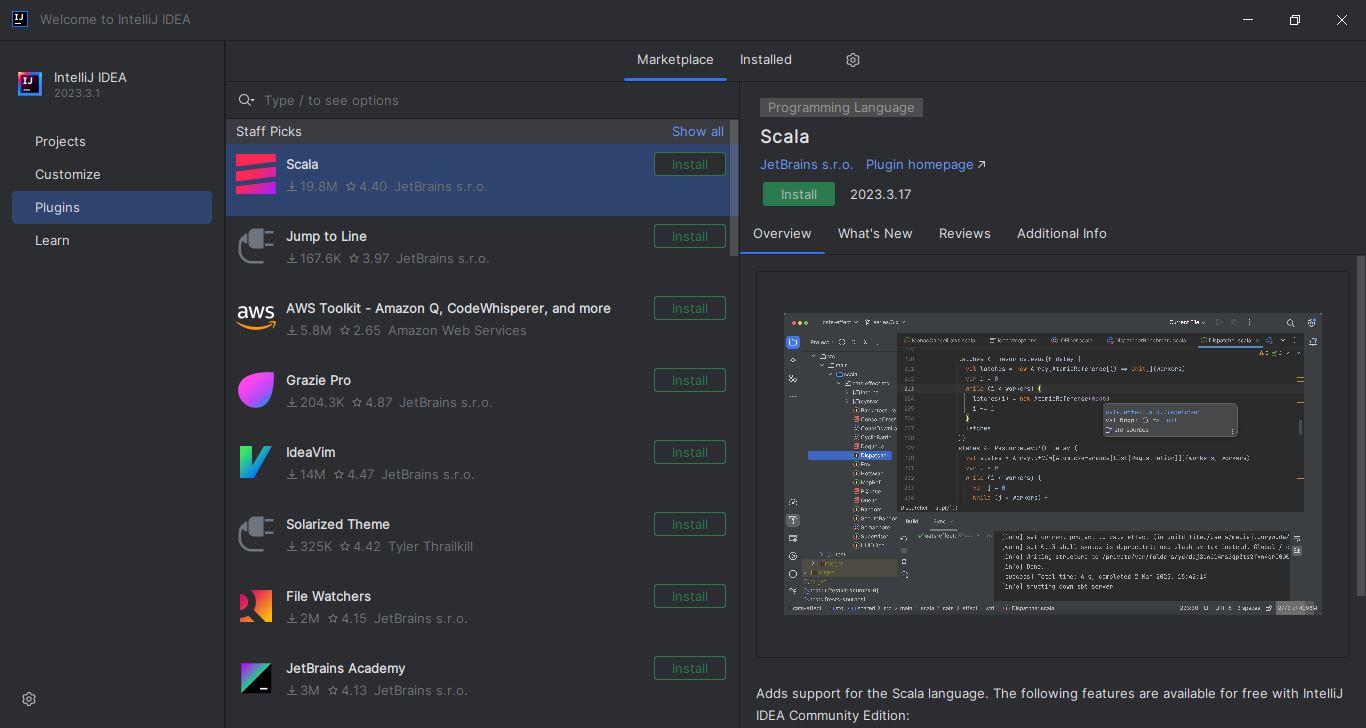Click Tyler Thrailkill author name

coord(430,546)
